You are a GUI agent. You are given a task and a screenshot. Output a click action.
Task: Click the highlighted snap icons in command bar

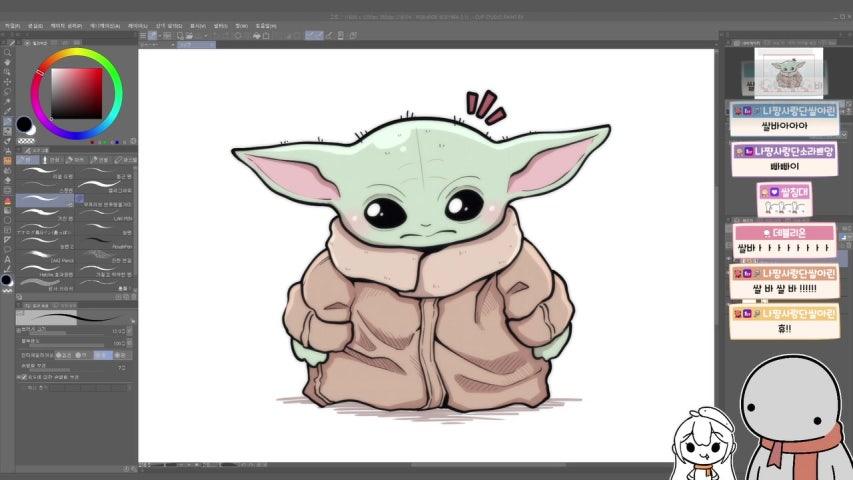click(x=313, y=36)
